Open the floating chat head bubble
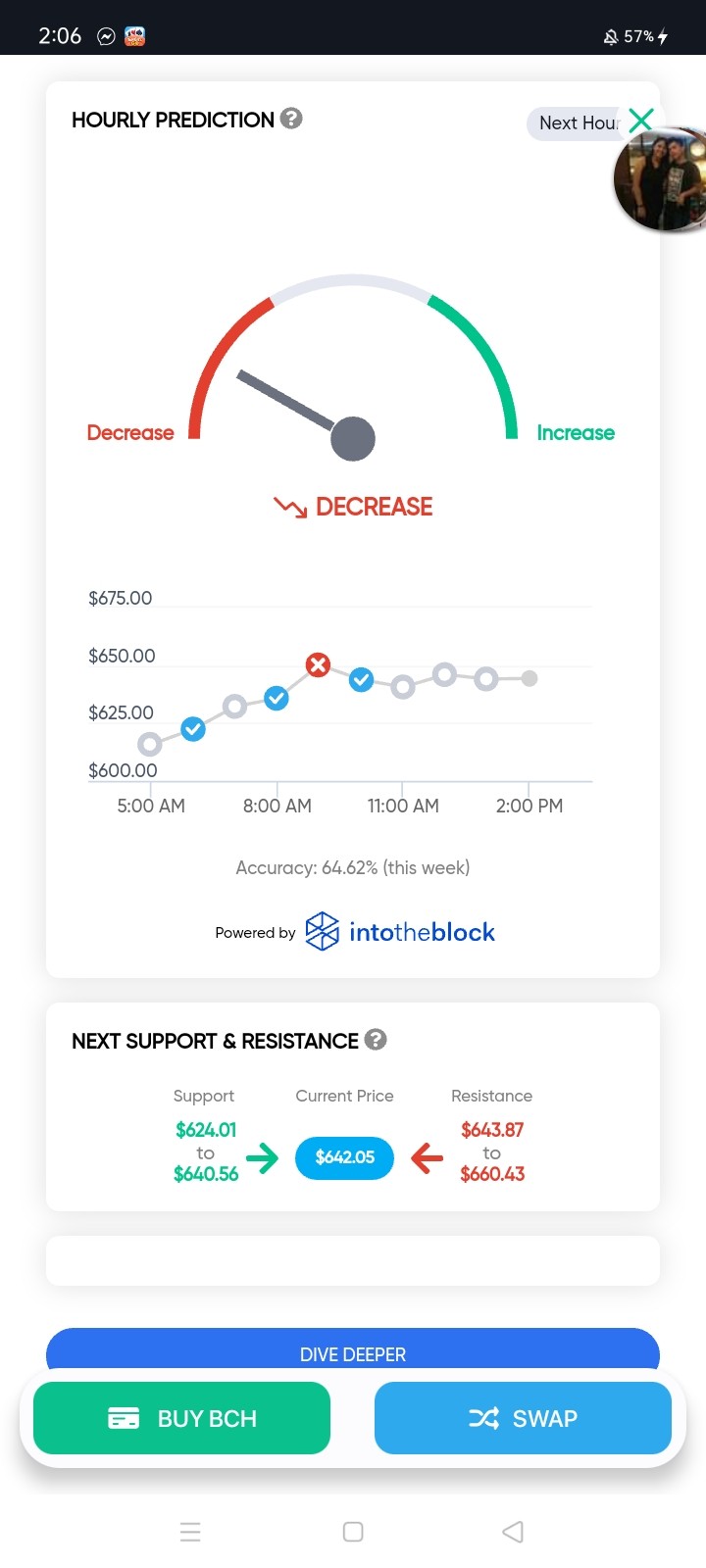706x1568 pixels. coord(661,178)
